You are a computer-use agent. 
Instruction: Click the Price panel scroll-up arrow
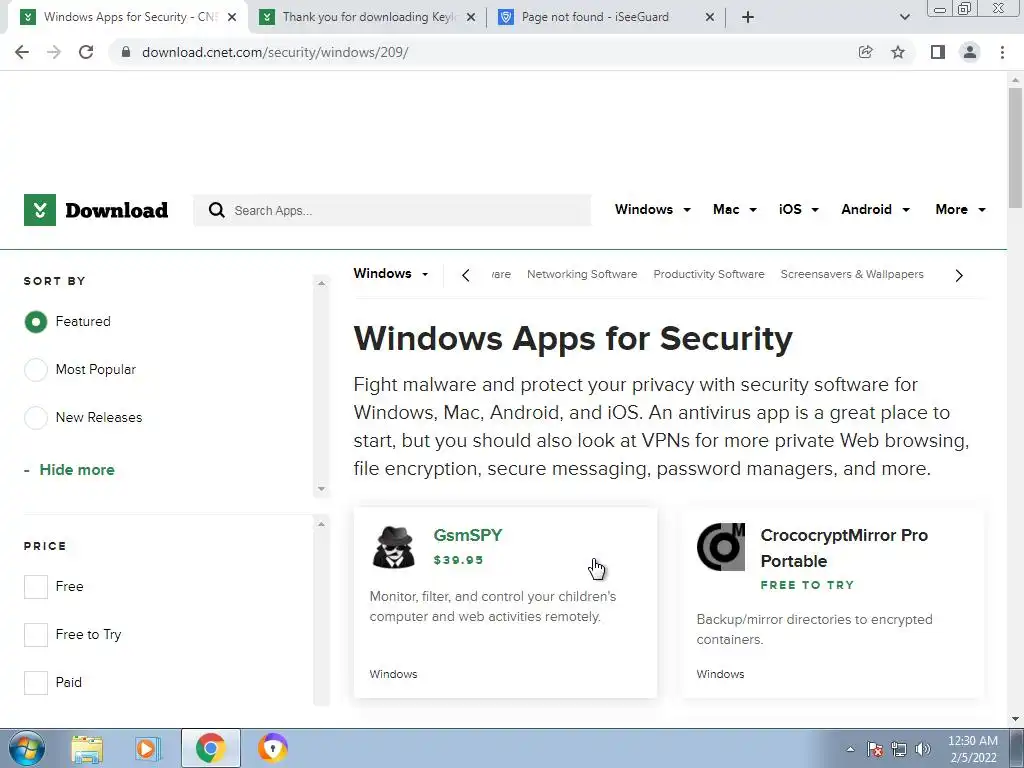[x=321, y=524]
